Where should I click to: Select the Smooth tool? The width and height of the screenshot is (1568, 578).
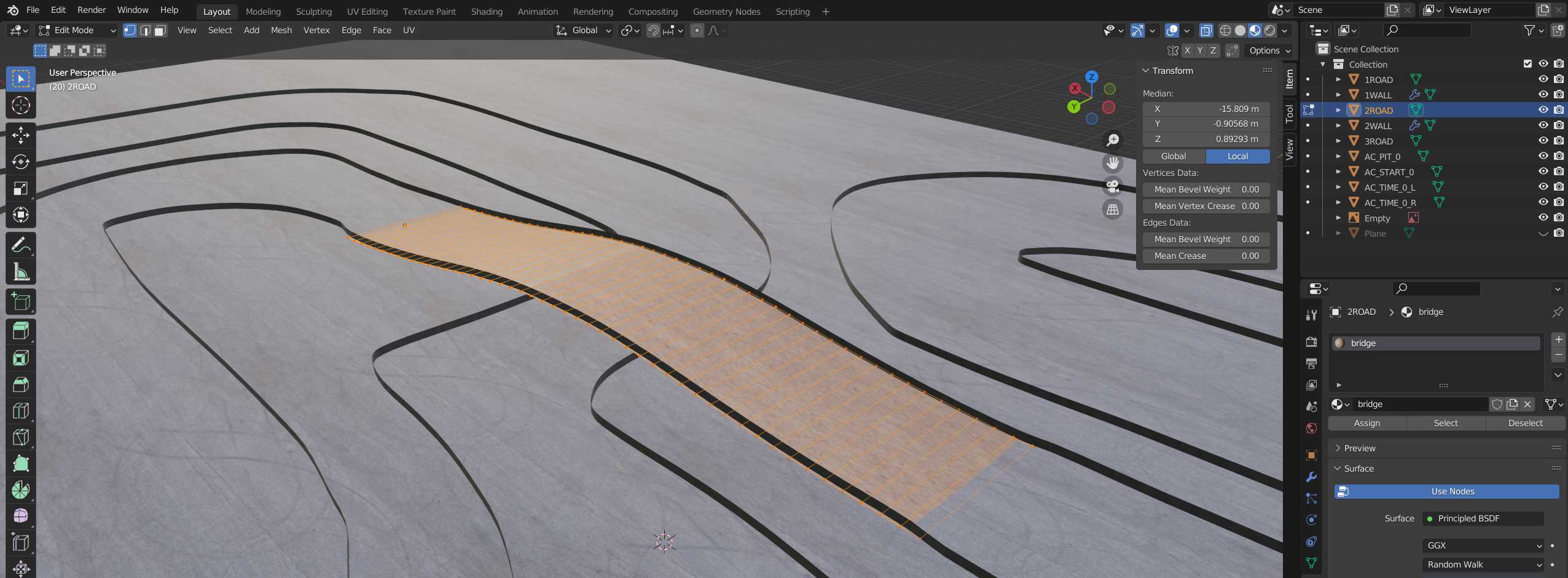pyautogui.click(x=21, y=517)
